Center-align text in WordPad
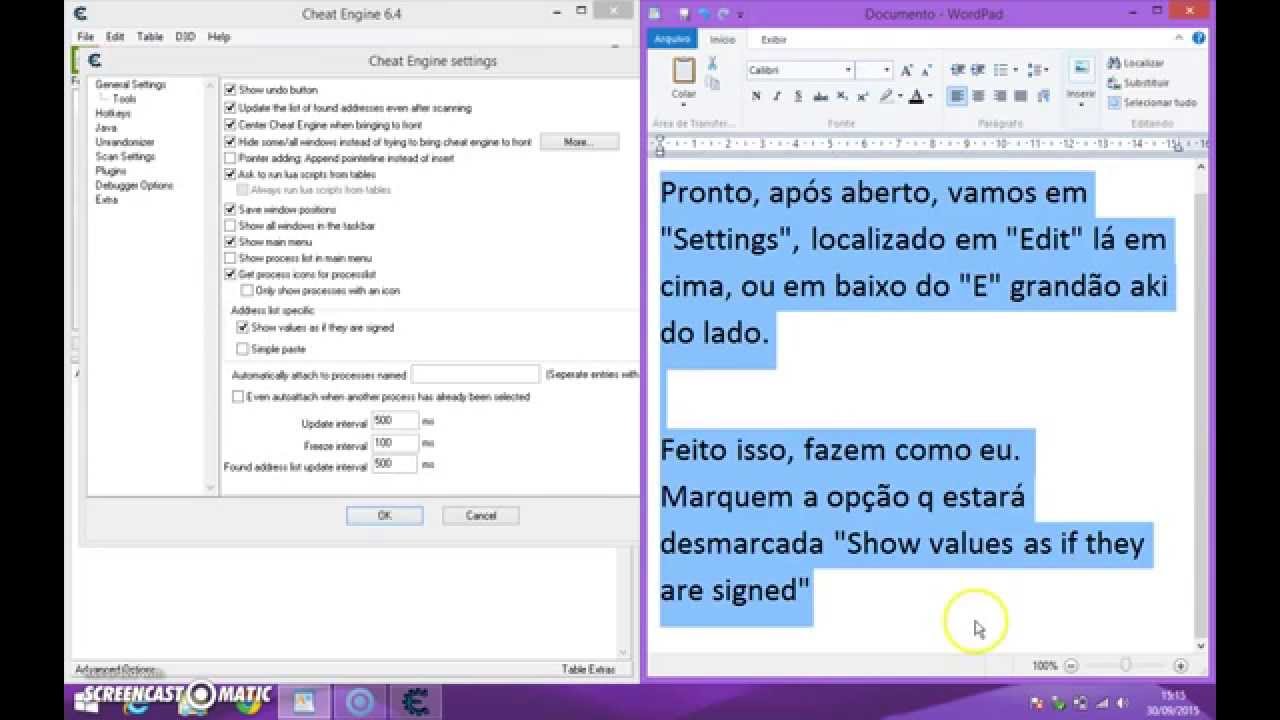1280x720 pixels. tap(979, 96)
